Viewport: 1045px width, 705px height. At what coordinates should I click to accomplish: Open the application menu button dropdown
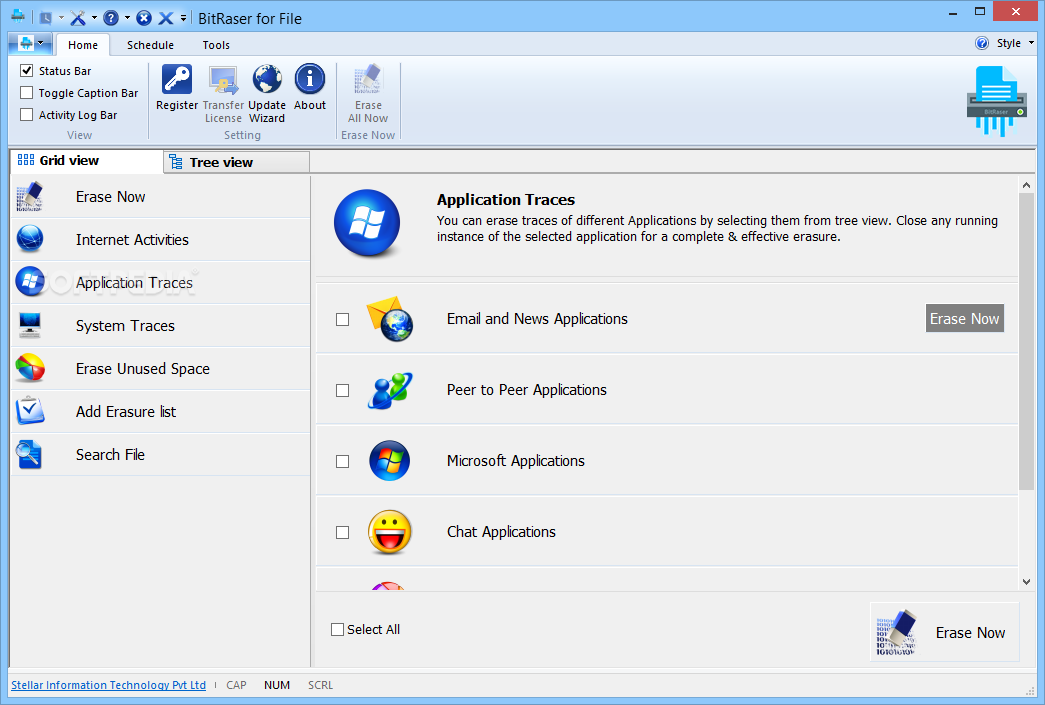pos(30,44)
